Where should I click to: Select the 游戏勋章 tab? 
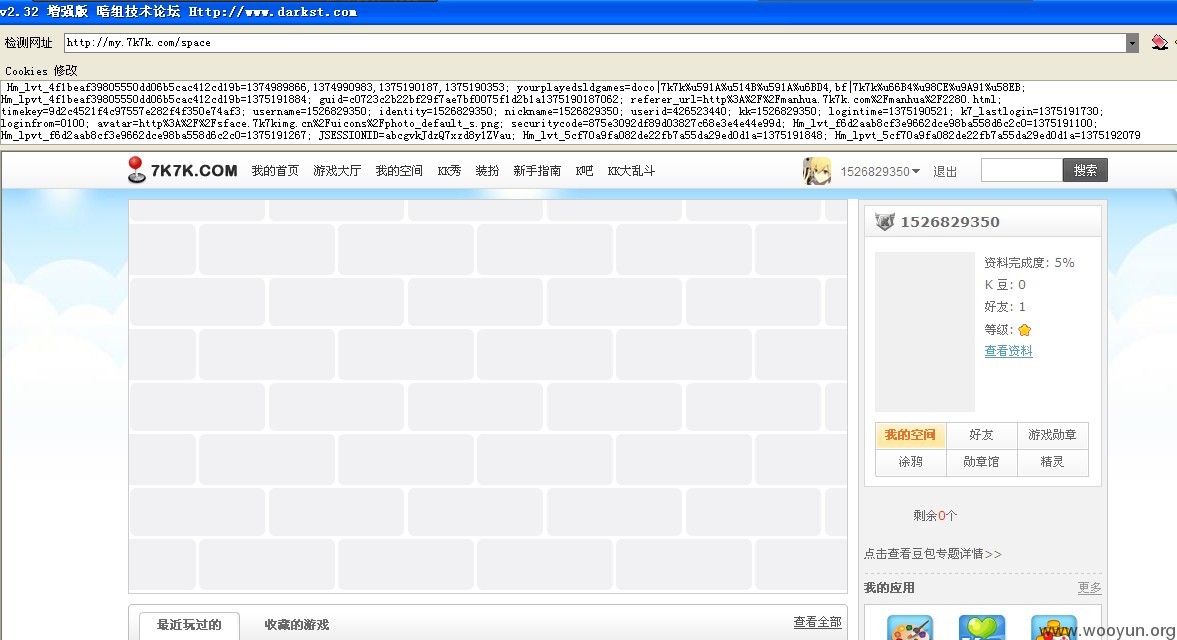(1052, 435)
